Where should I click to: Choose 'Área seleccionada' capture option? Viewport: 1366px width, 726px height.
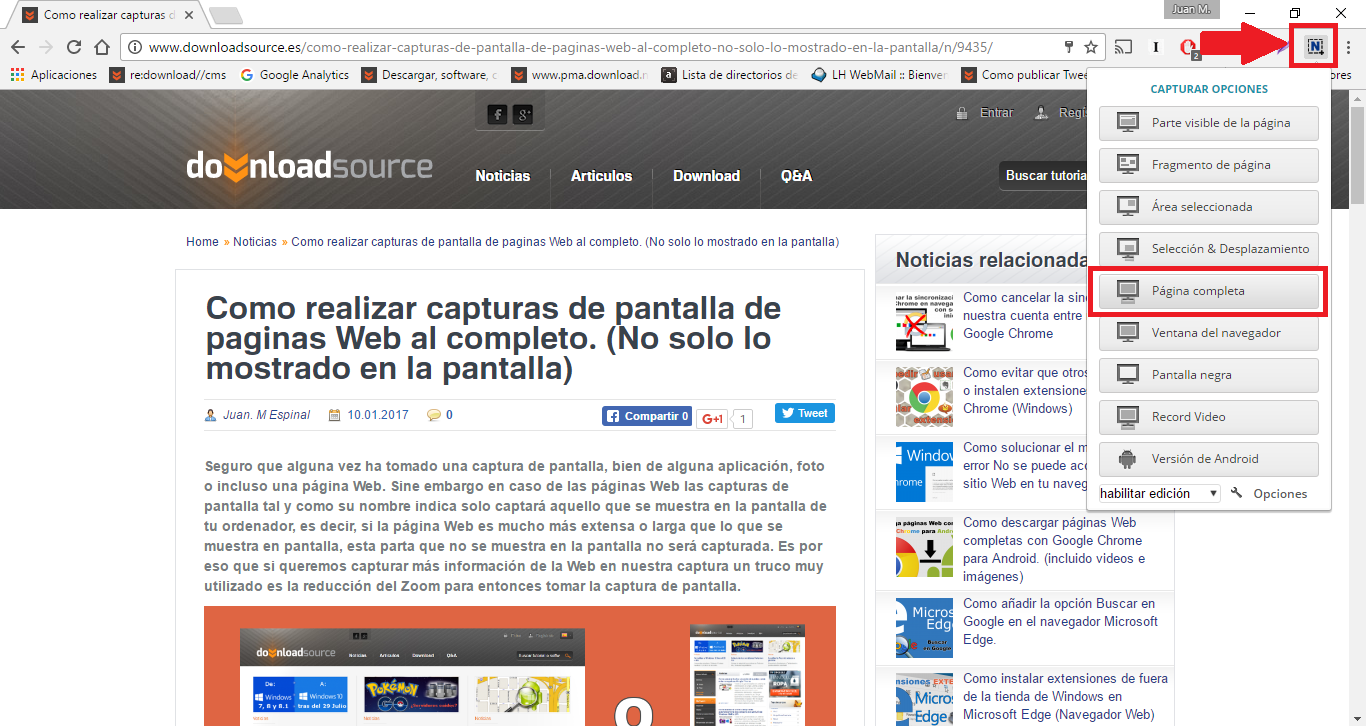(1208, 207)
